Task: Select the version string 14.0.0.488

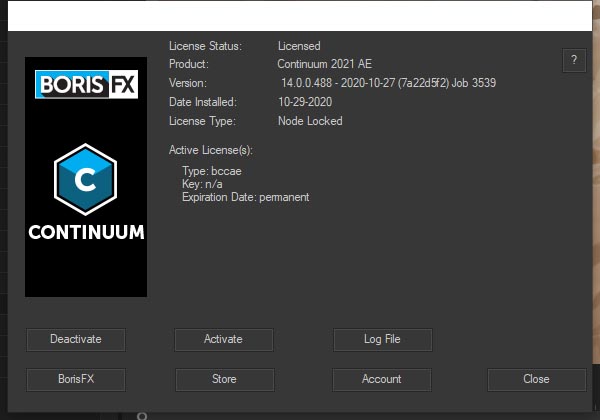Action: 307,83
